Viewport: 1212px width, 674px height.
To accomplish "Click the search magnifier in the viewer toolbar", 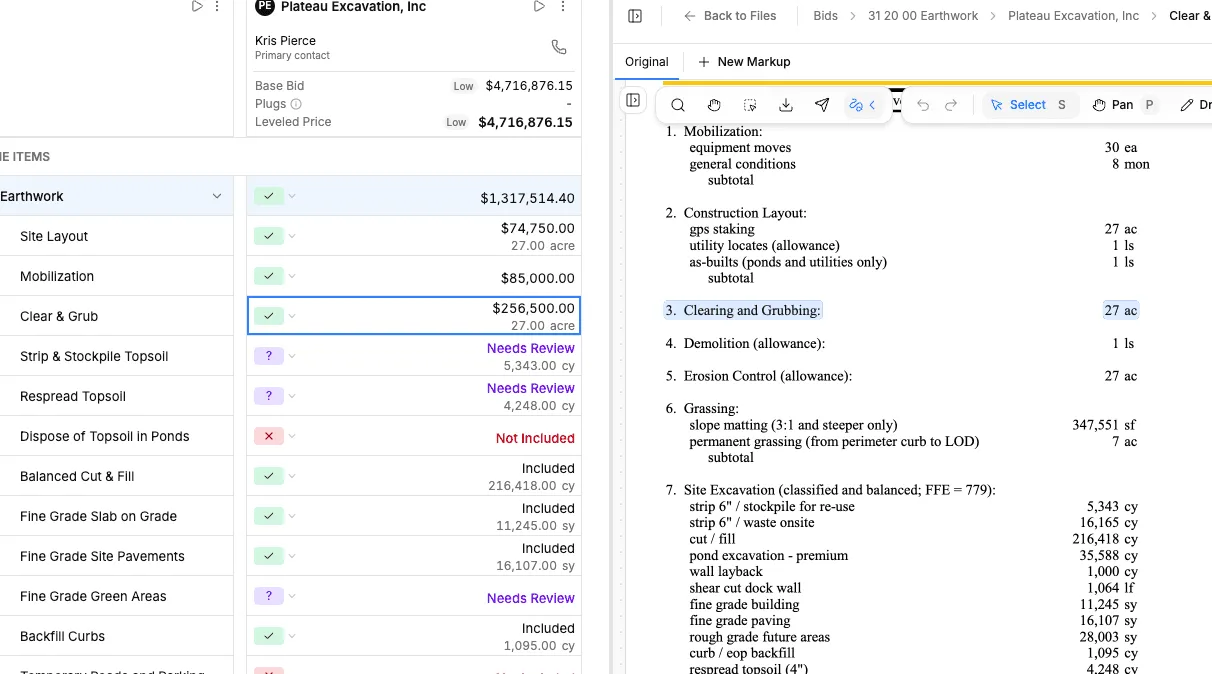I will click(x=678, y=105).
